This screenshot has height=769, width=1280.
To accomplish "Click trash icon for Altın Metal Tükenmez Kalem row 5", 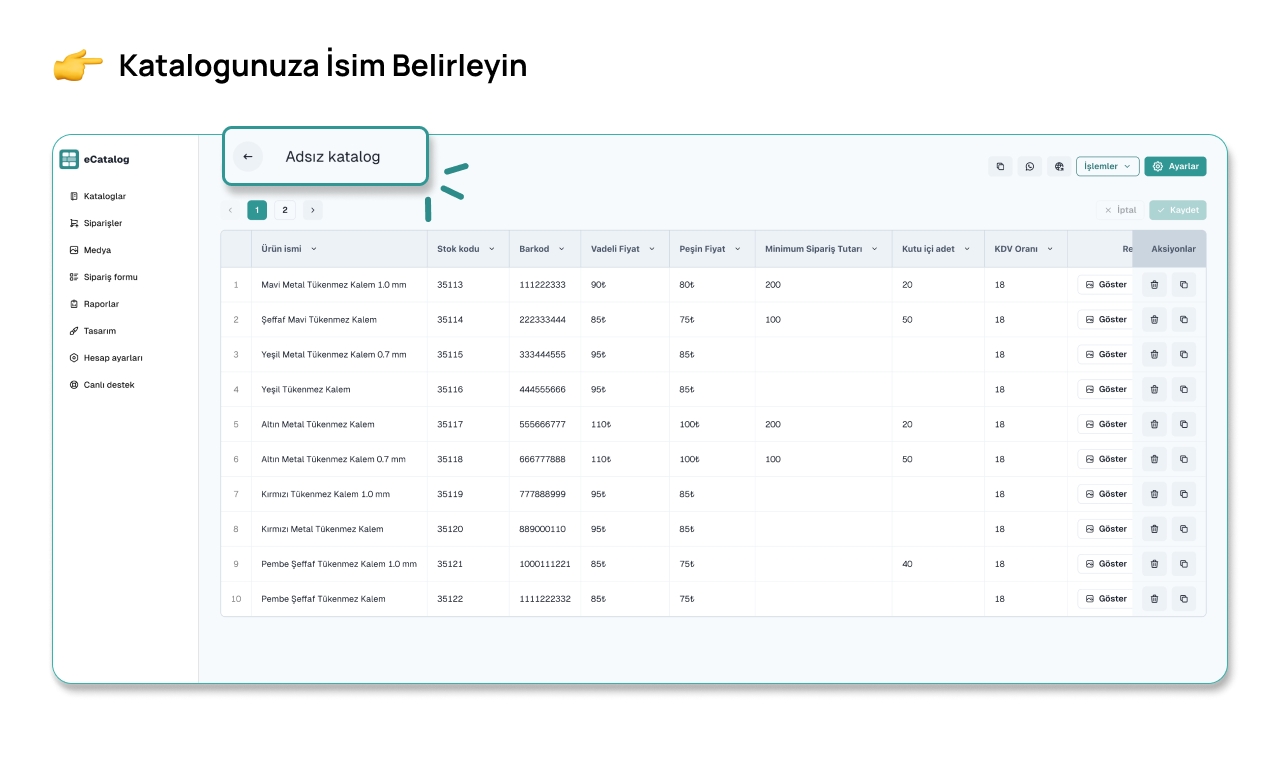I will coord(1154,424).
